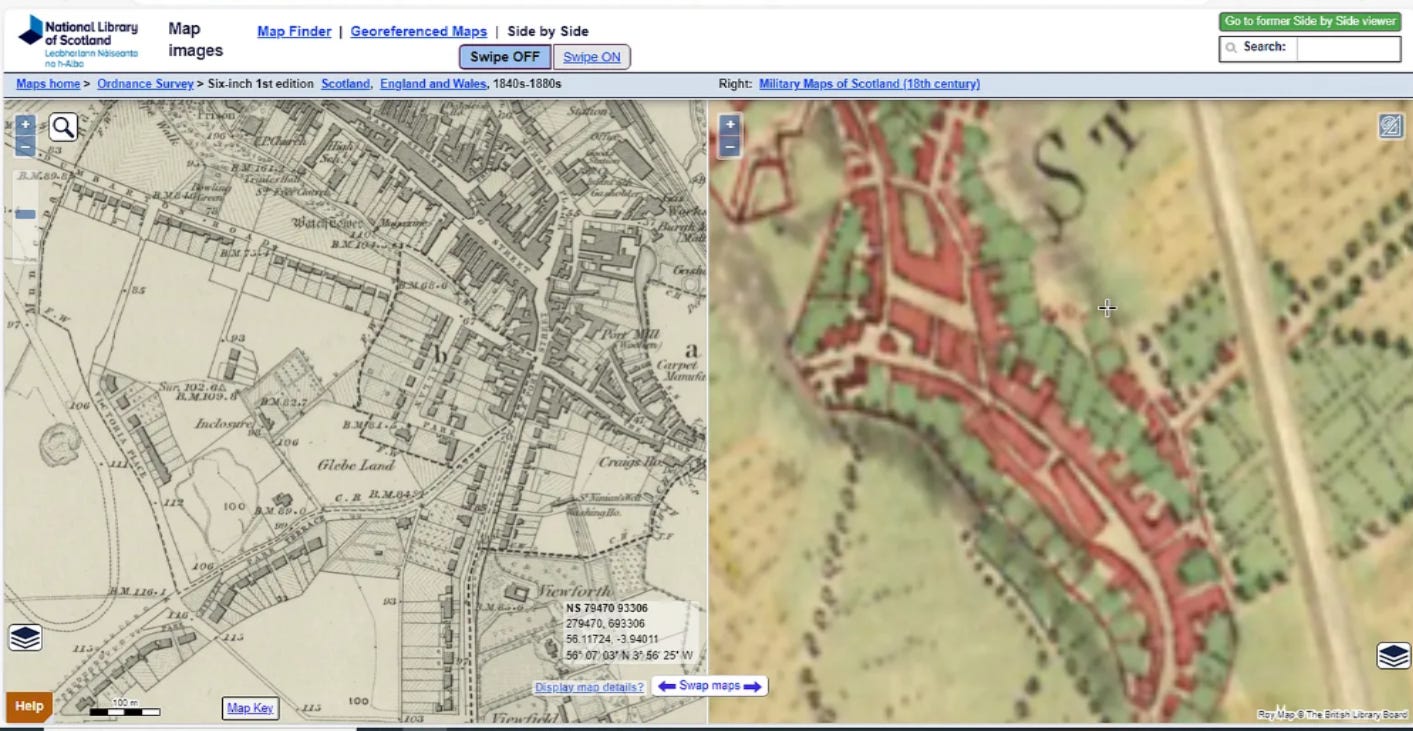1413x731 pixels.
Task: Open the left map search magnifier
Action: (x=63, y=127)
